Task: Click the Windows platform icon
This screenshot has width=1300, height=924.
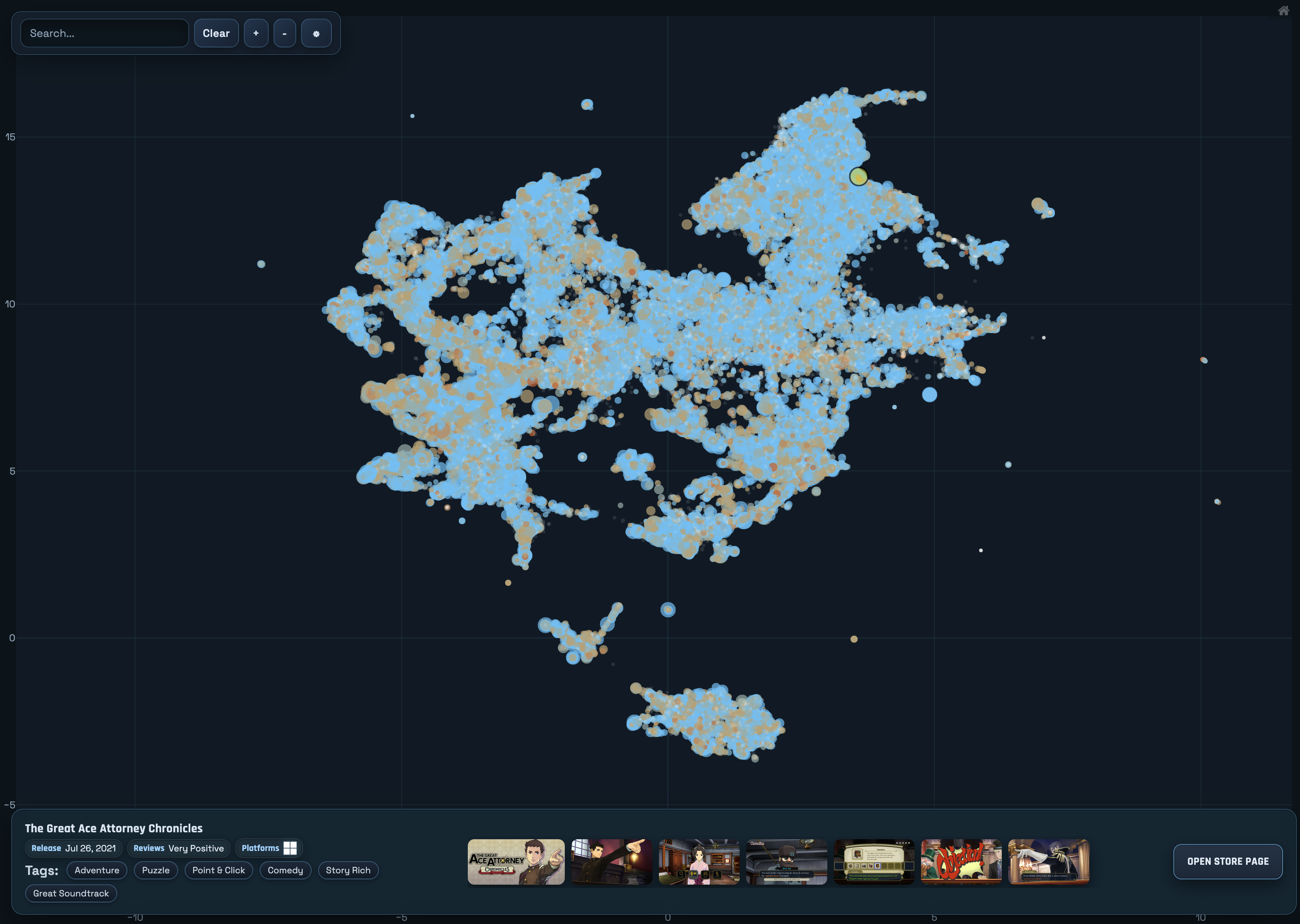Action: (290, 848)
